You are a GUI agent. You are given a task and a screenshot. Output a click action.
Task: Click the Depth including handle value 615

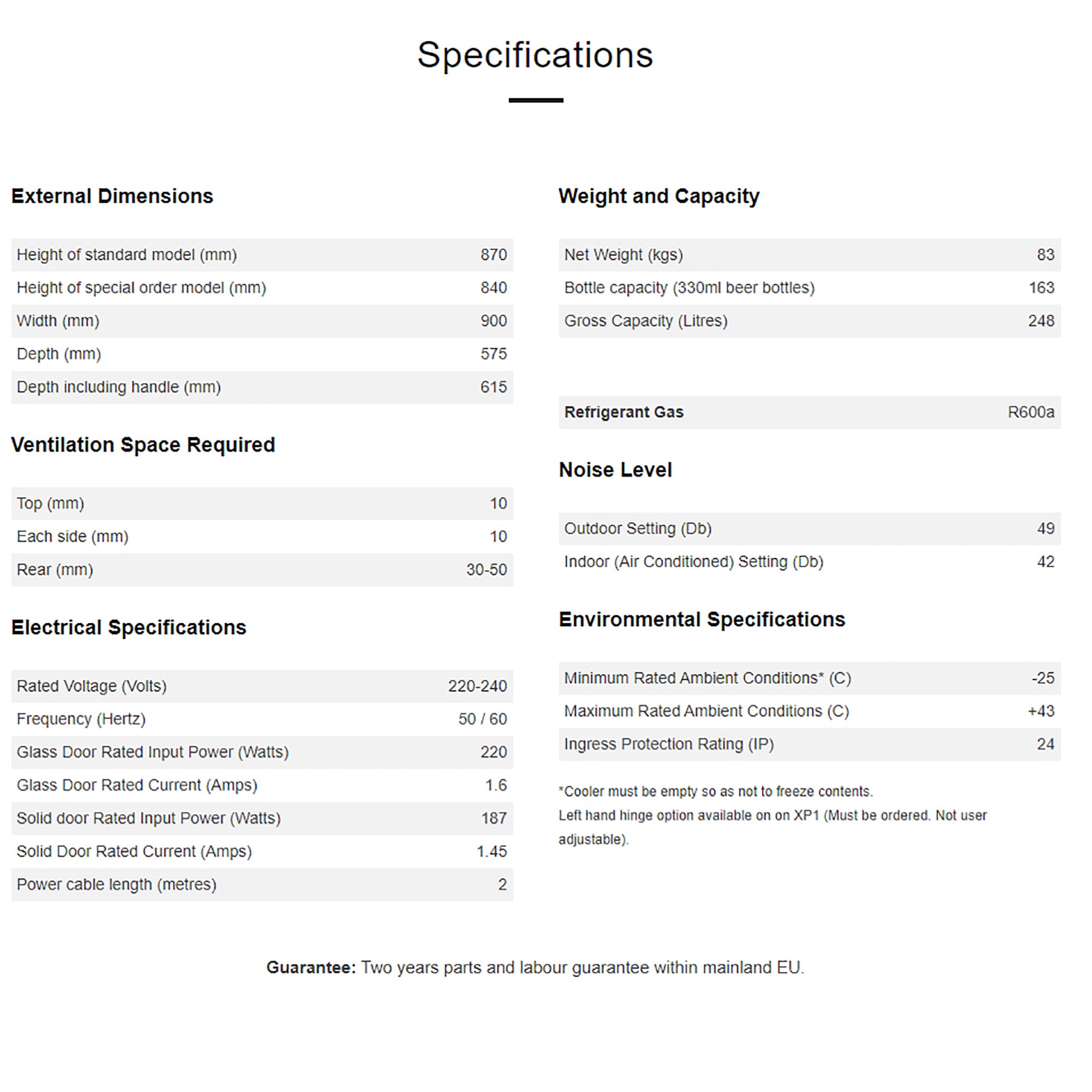493,387
